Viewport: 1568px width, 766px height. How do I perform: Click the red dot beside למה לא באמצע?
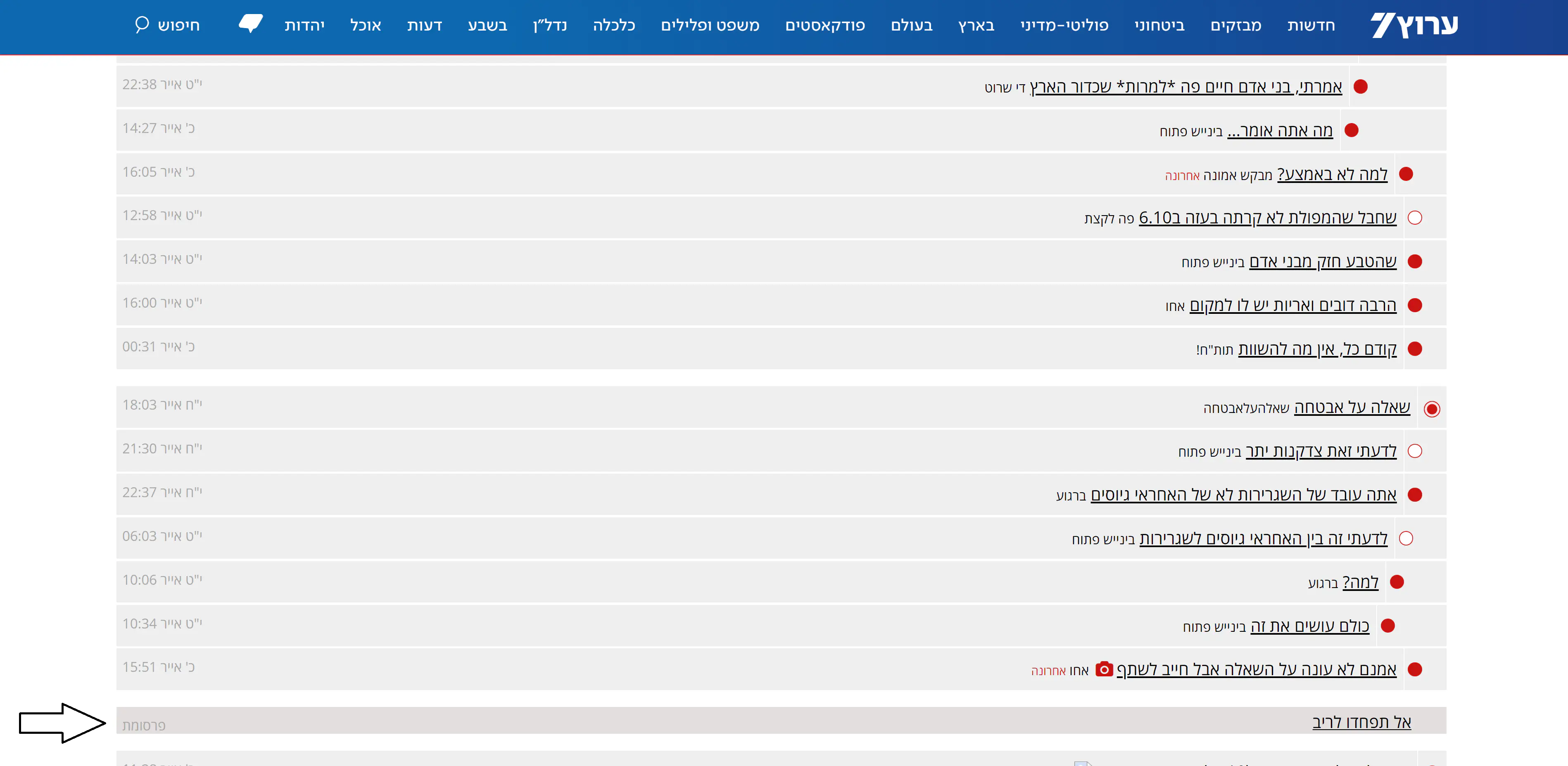pos(1406,174)
